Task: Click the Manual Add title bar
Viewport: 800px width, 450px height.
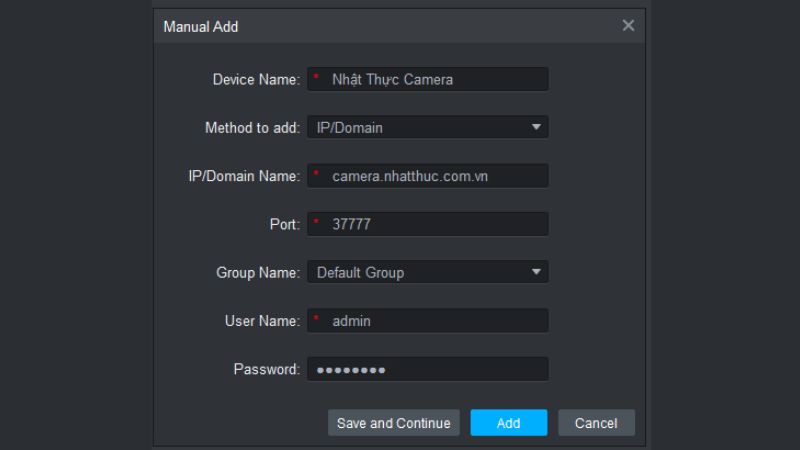Action: [380, 27]
